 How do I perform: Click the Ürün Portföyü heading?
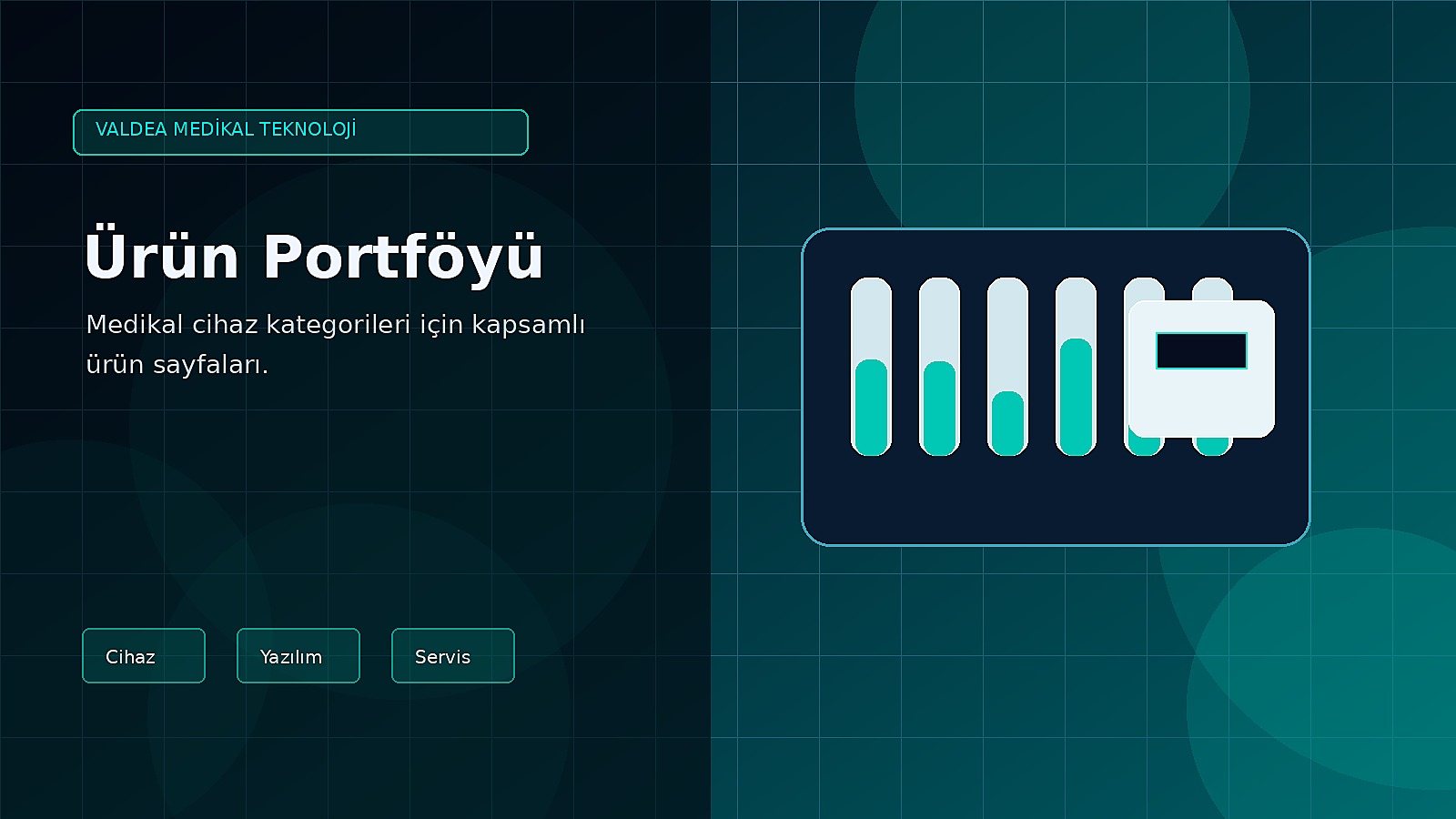(314, 256)
